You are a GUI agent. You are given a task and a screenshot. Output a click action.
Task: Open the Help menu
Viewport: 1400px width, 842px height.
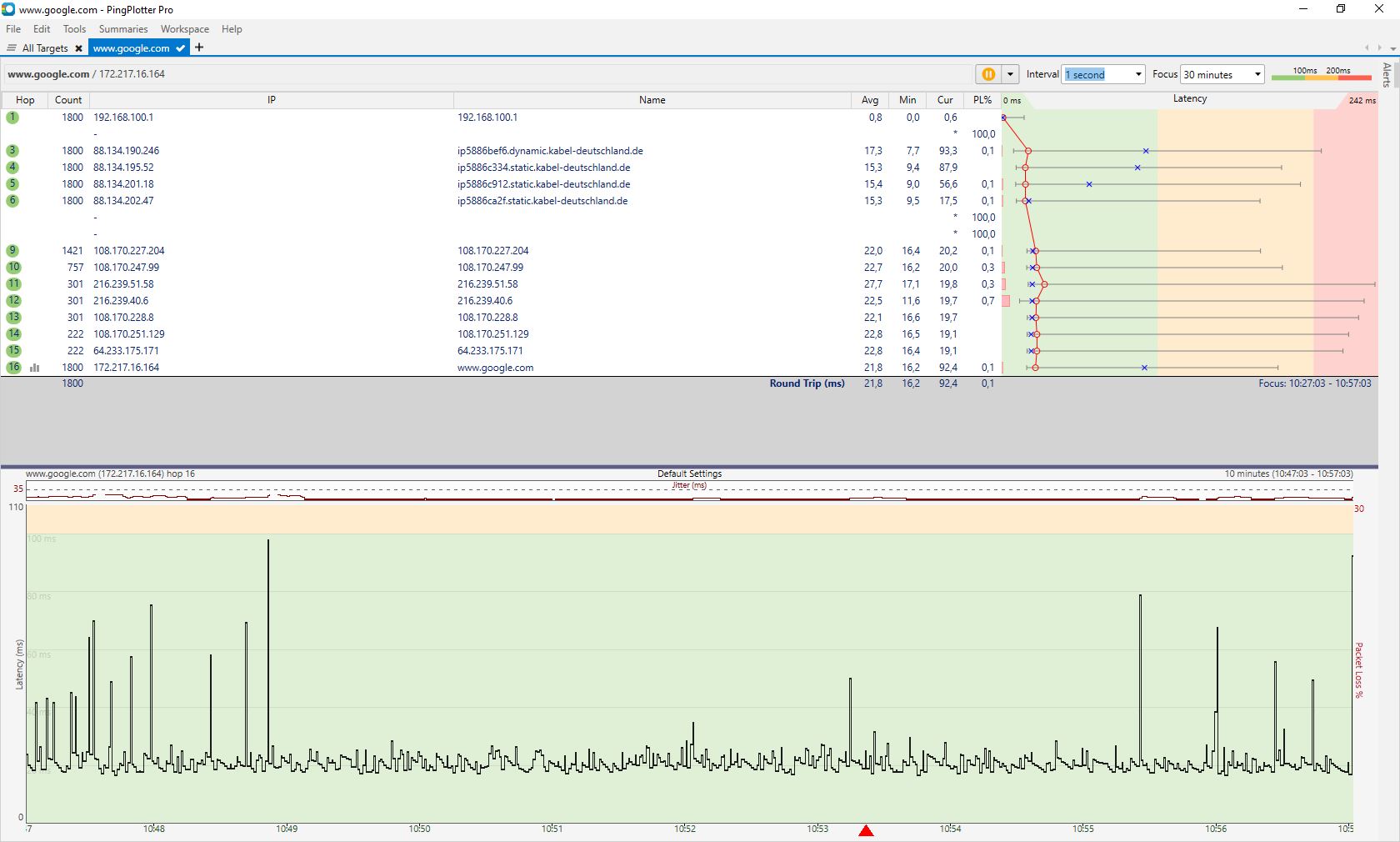click(x=232, y=29)
